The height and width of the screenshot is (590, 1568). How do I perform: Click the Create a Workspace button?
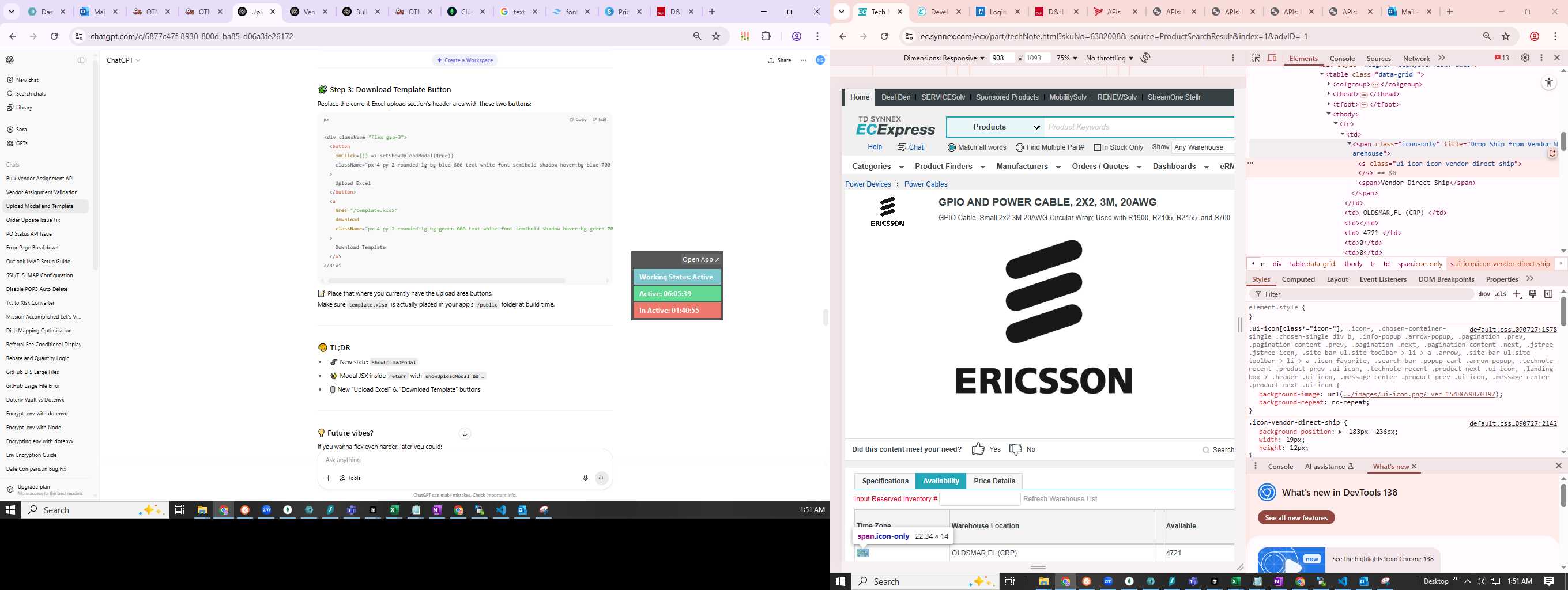[x=465, y=60]
